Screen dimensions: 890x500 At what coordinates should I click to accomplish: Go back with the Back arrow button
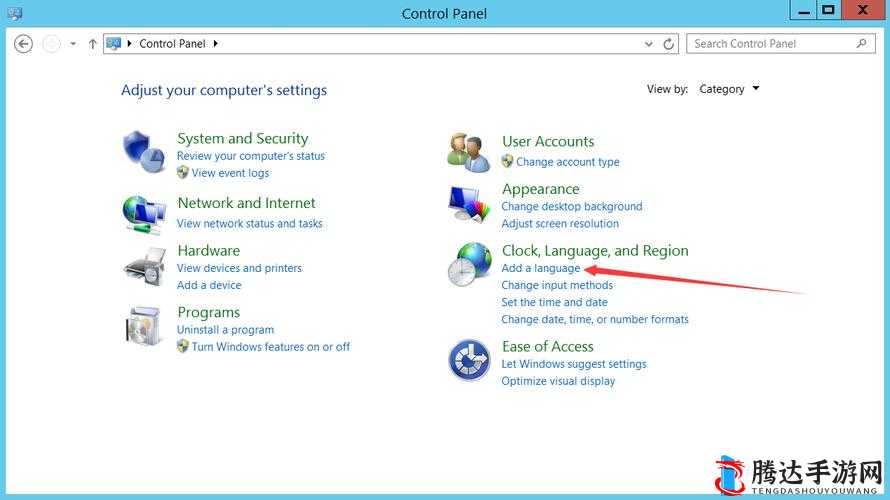[x=23, y=44]
